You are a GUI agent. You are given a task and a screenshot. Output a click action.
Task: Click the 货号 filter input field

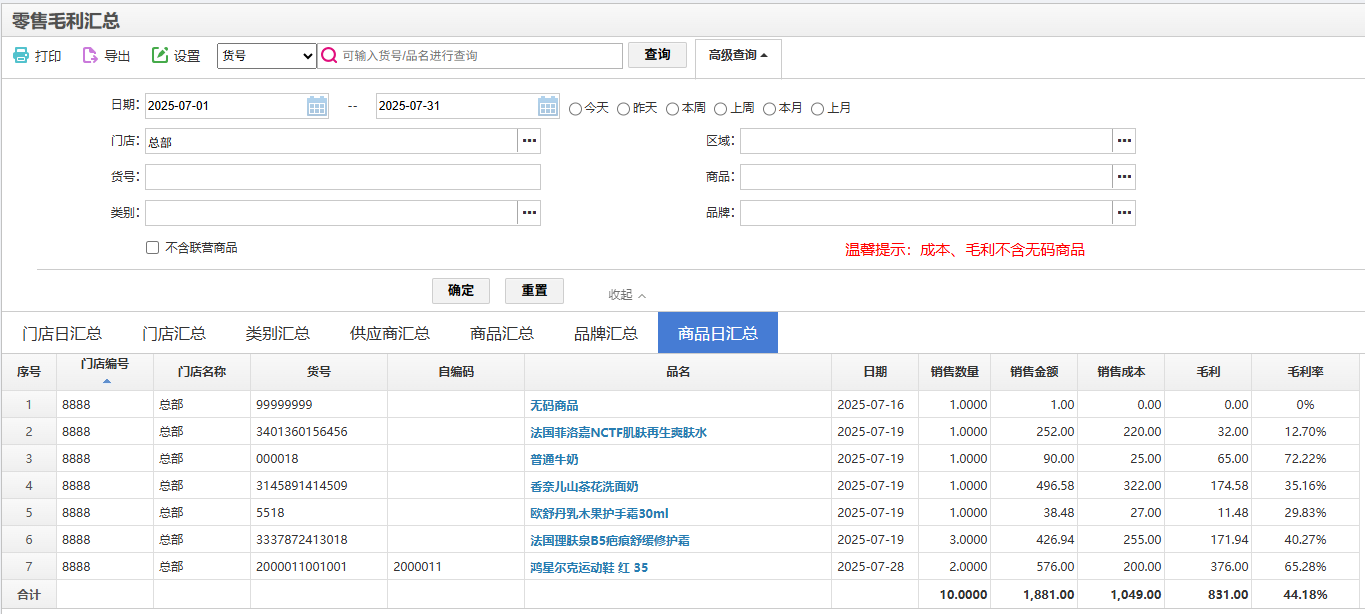tap(343, 177)
